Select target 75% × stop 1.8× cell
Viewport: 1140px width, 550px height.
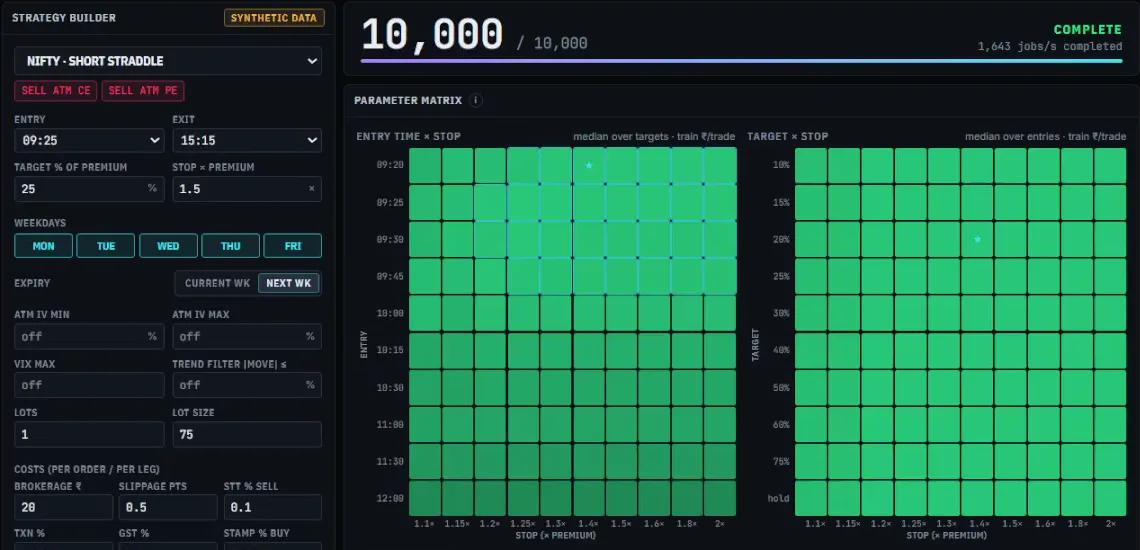[1077, 461]
